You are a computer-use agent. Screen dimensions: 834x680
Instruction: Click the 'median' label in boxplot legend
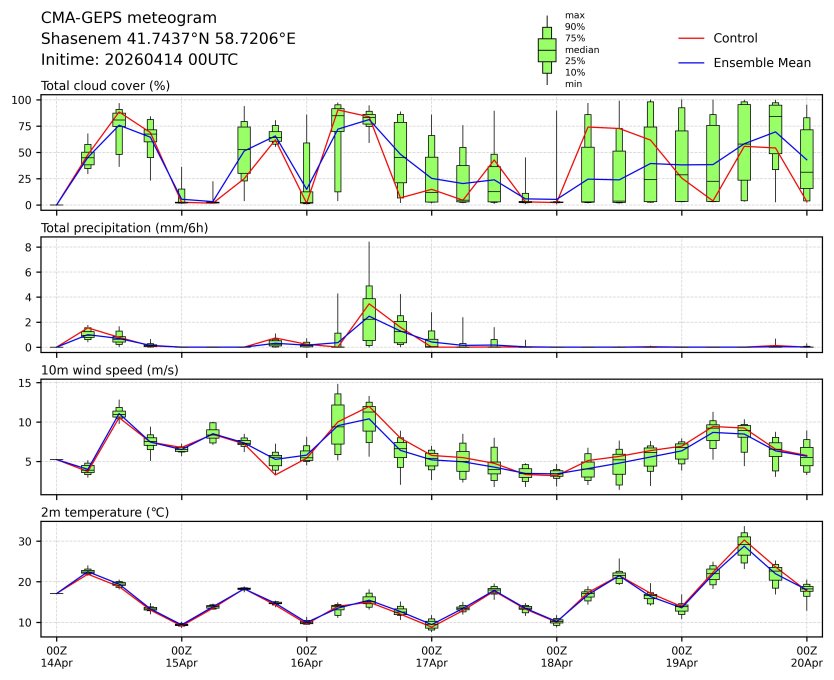[582, 50]
